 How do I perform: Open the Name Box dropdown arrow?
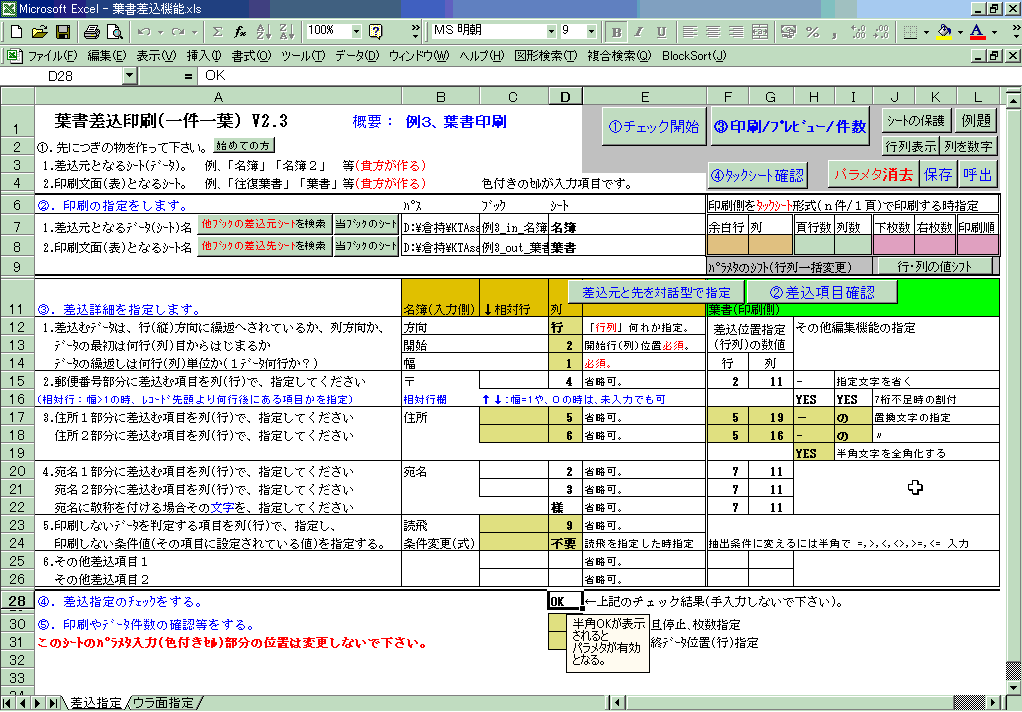(x=129, y=76)
